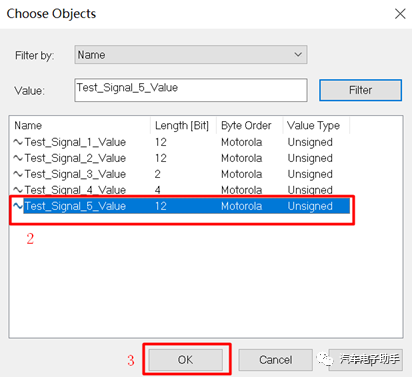Click signal icon beside Test_Signal_1_Value

coord(18,142)
